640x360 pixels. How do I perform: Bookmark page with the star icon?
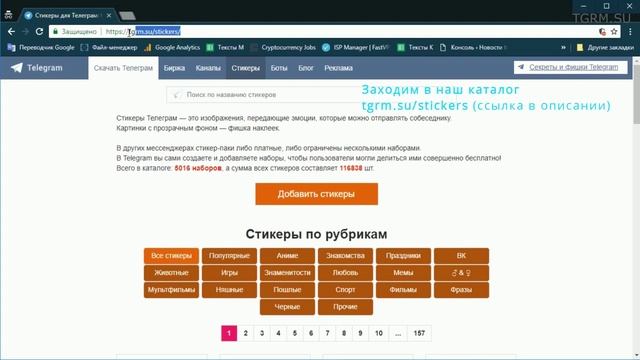coord(614,31)
